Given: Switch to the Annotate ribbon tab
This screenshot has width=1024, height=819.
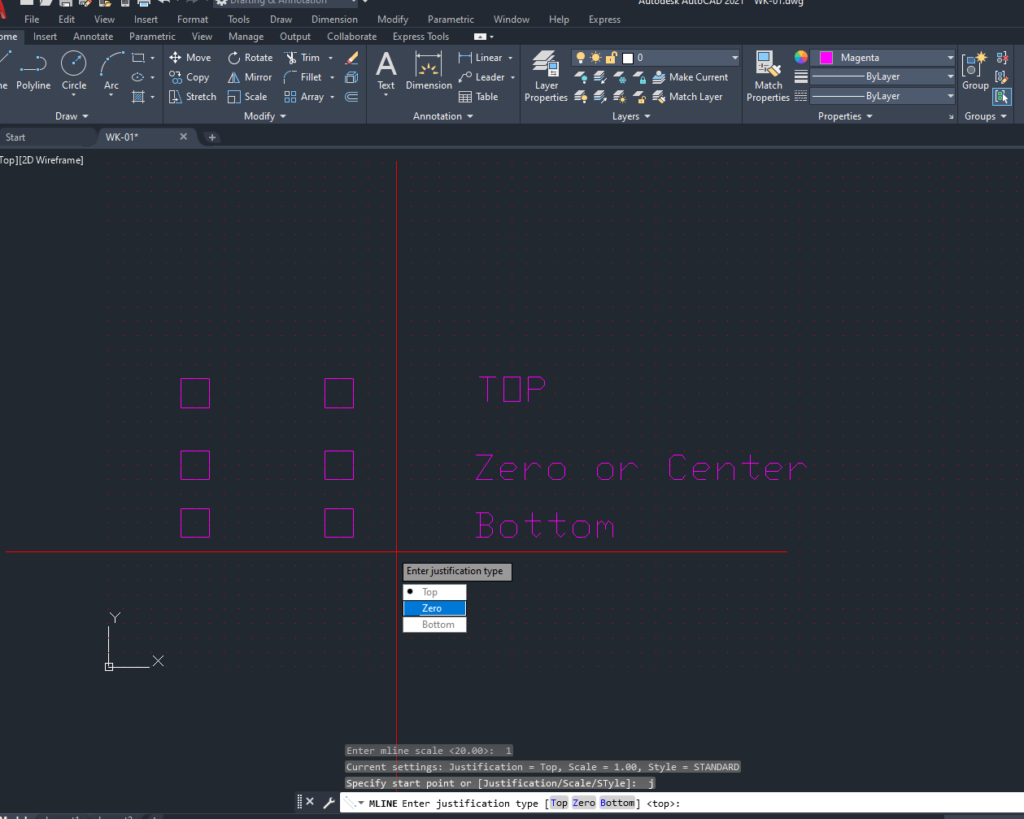Looking at the screenshot, I should (93, 37).
